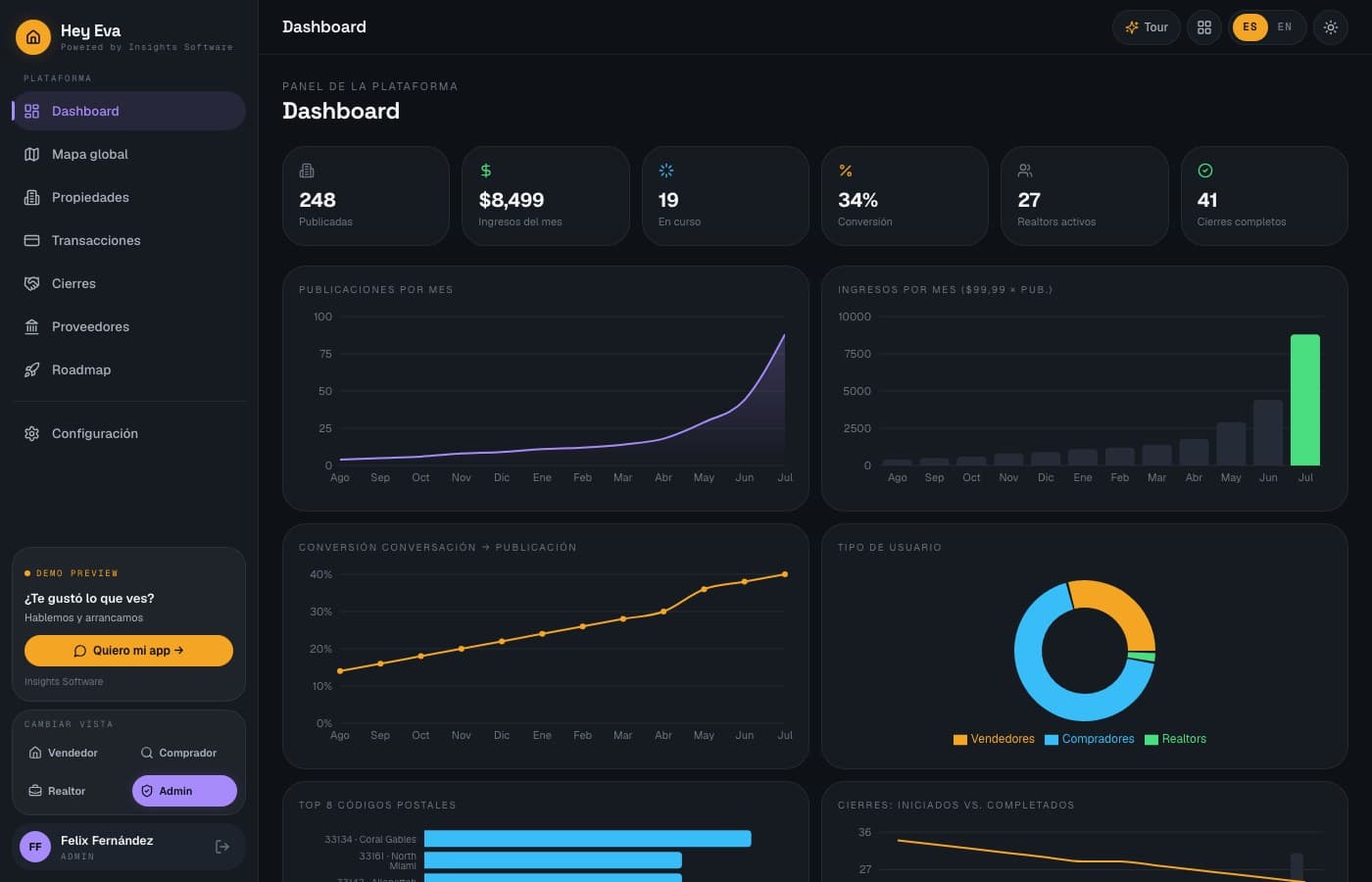
Task: Start the Tour
Action: click(x=1147, y=27)
